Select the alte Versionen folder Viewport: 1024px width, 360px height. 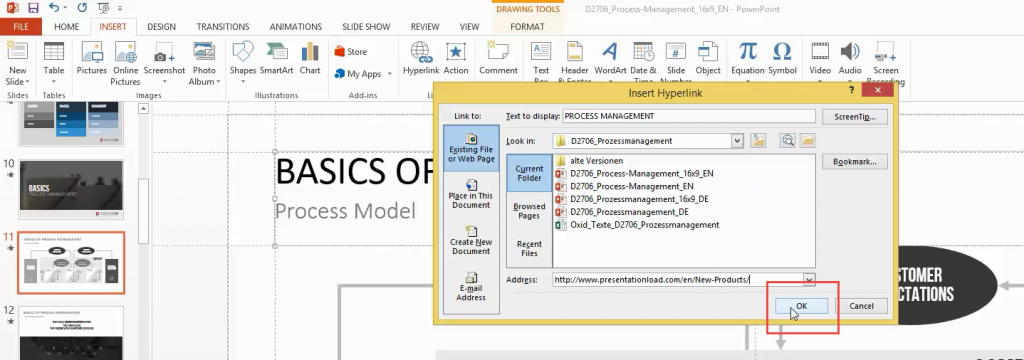click(x=589, y=161)
